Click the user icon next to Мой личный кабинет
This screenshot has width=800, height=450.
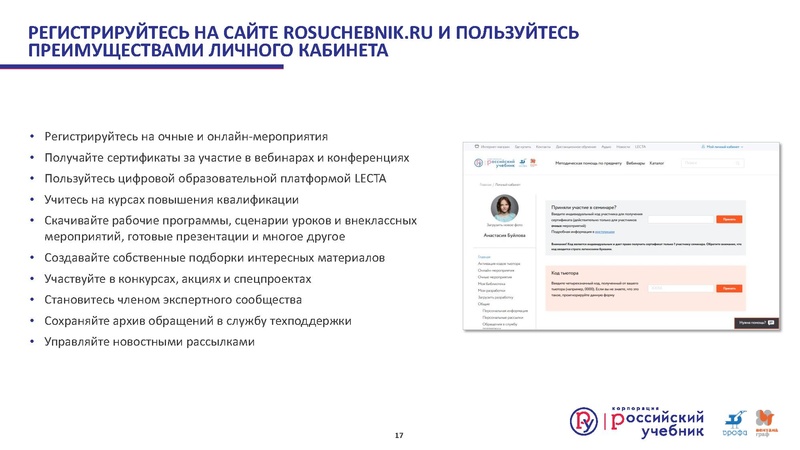703,146
